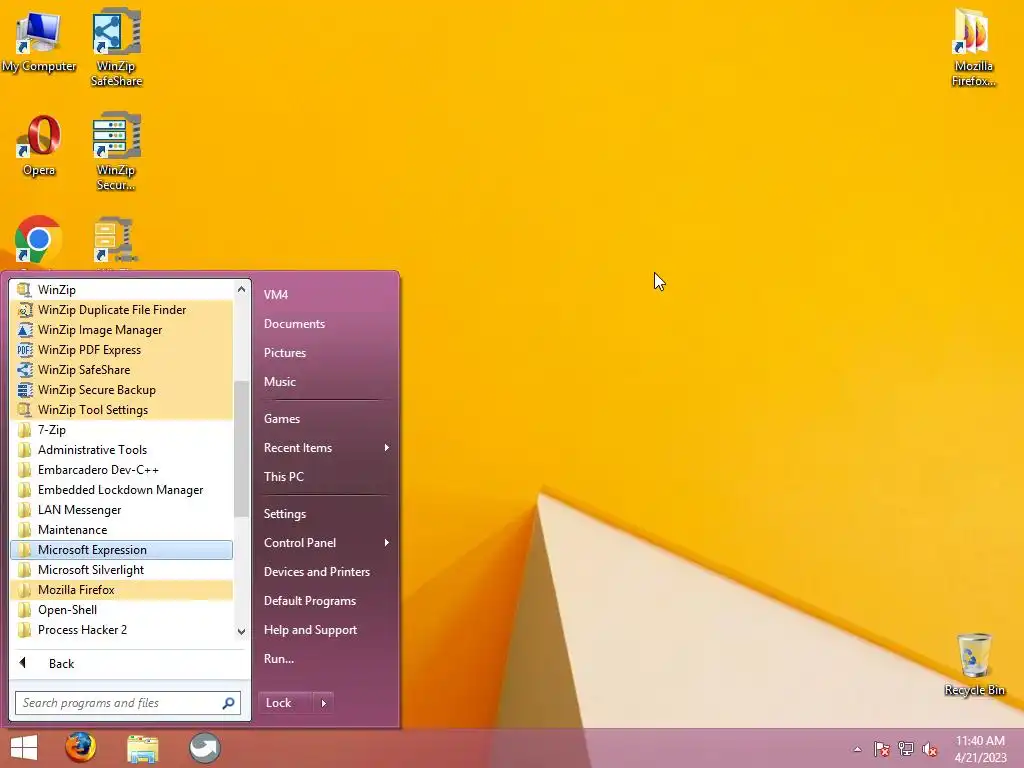Expand the Open-Shell folder
The image size is (1024, 768).
point(121,610)
